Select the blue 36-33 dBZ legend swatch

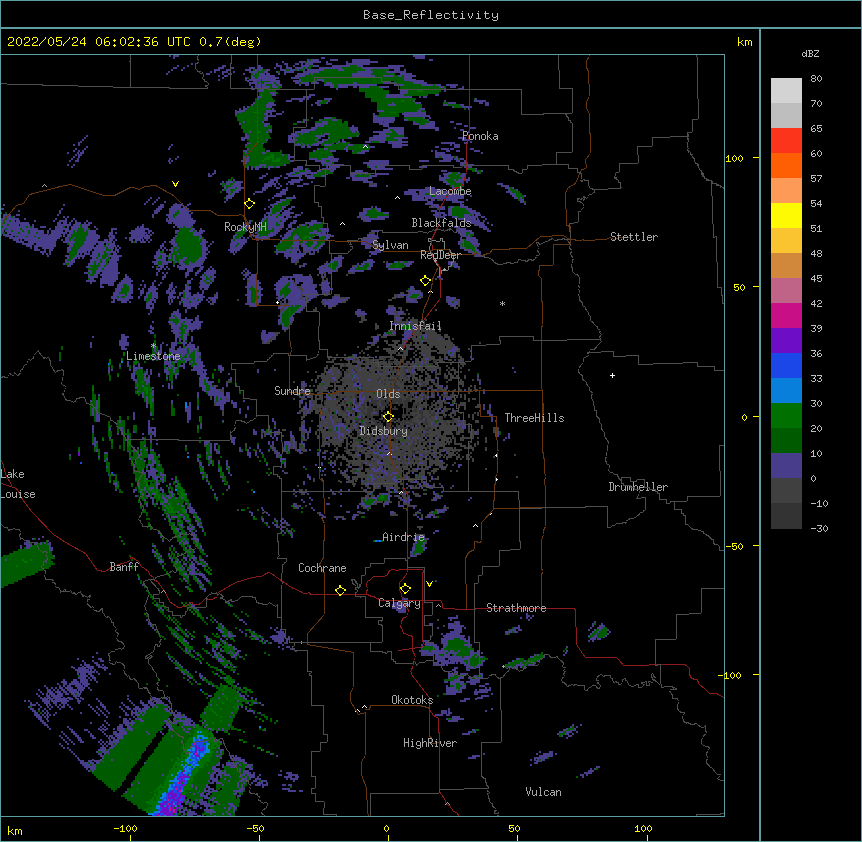click(786, 366)
